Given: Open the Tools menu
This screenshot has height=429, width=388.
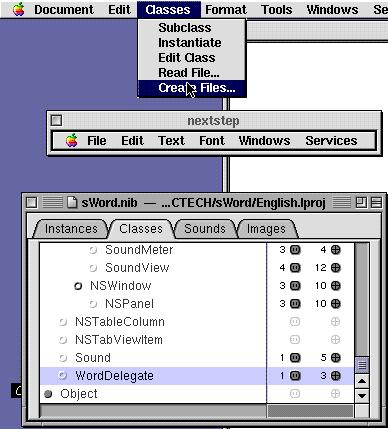Looking at the screenshot, I should coord(276,10).
